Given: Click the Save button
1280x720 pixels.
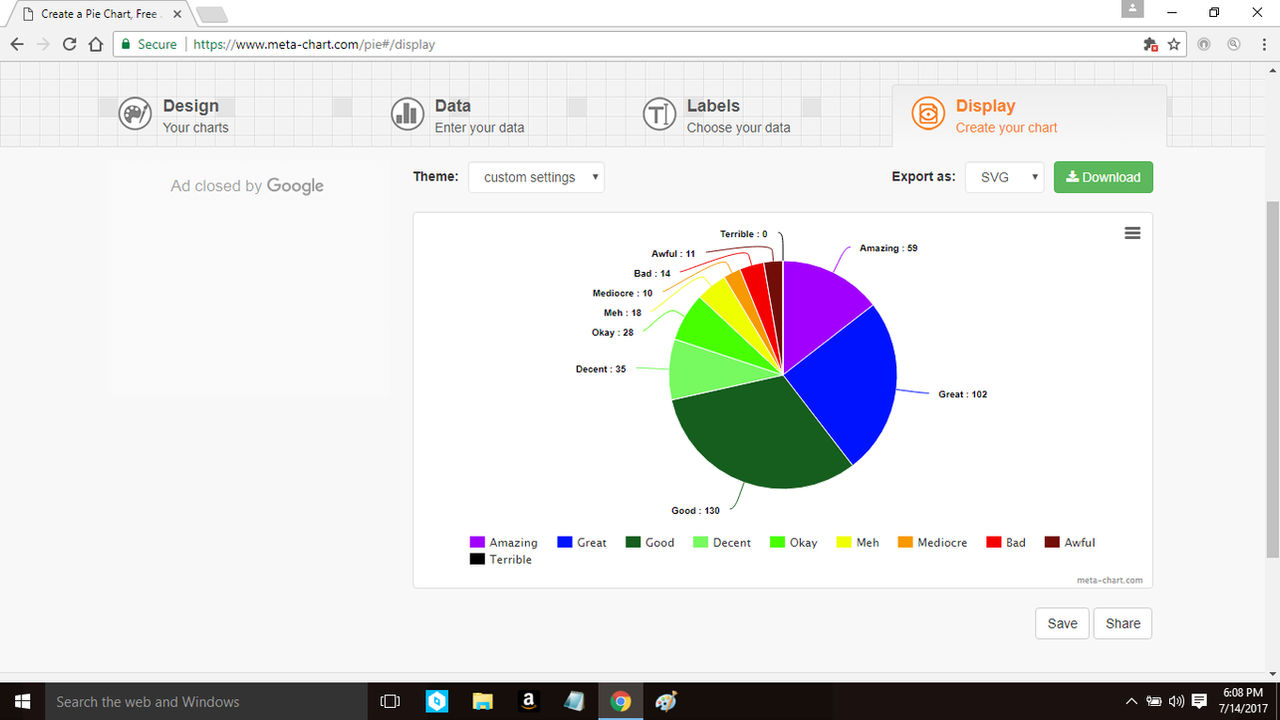Looking at the screenshot, I should [x=1062, y=623].
